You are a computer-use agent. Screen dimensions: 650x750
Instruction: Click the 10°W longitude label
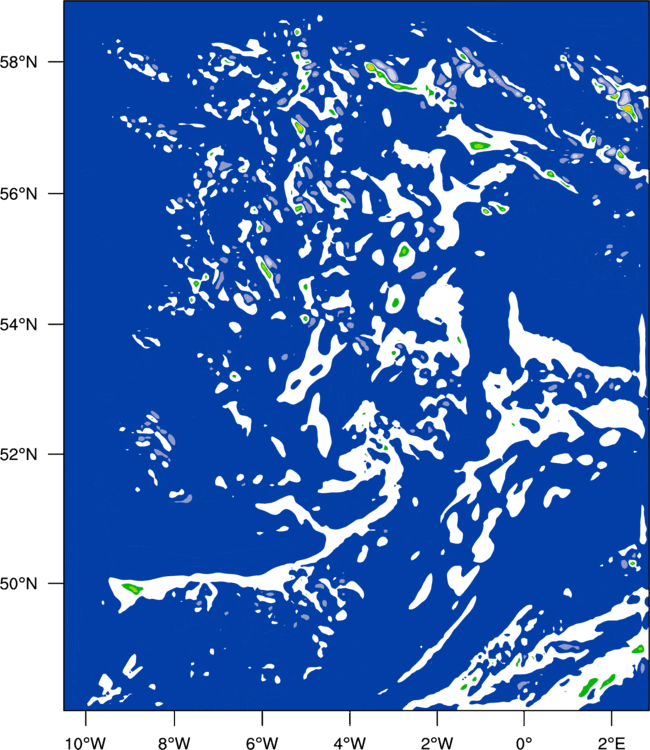point(86,743)
